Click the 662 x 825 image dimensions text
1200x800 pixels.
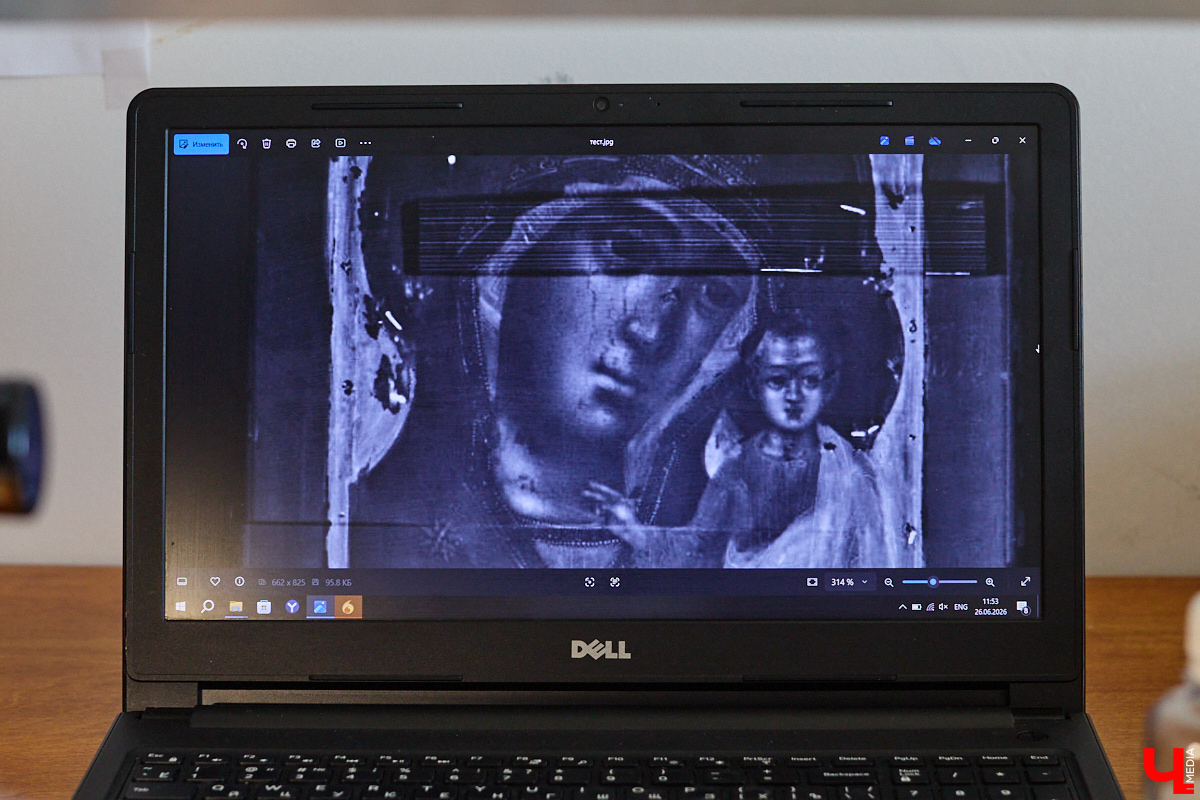287,582
